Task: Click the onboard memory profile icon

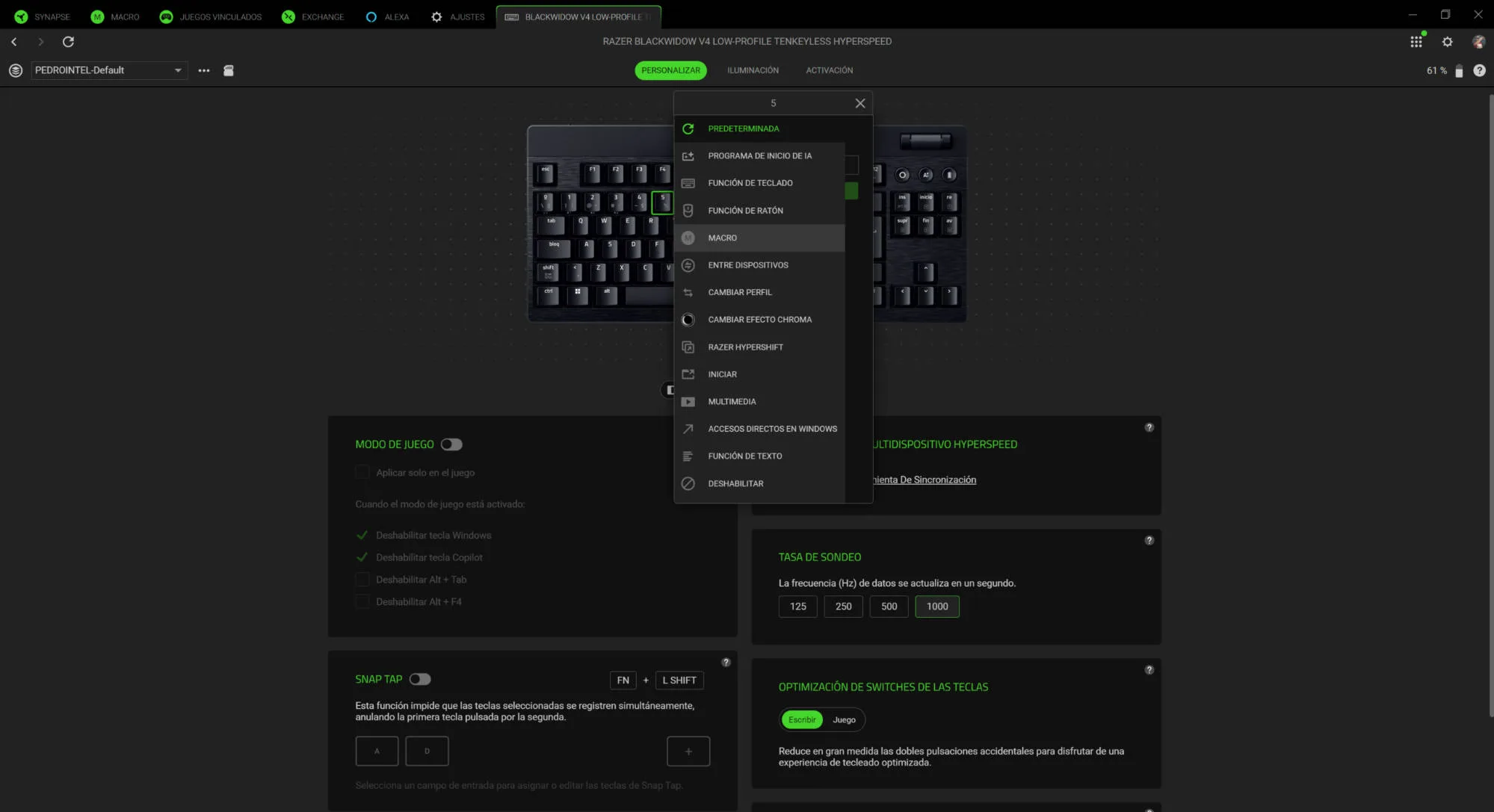Action: click(x=229, y=70)
